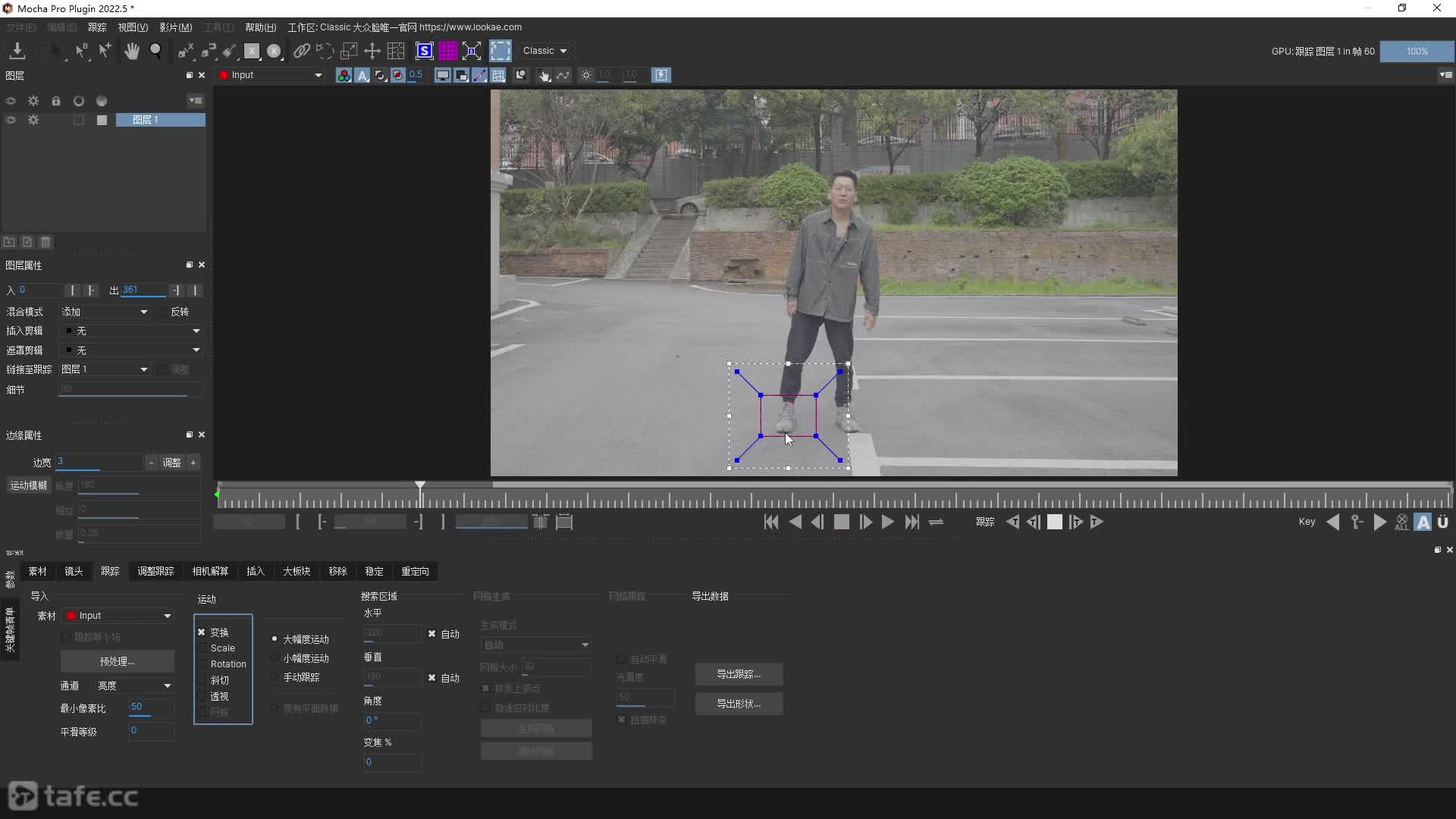Select the Add Point arrow-plus tool
The image size is (1456, 819).
pyautogui.click(x=105, y=51)
